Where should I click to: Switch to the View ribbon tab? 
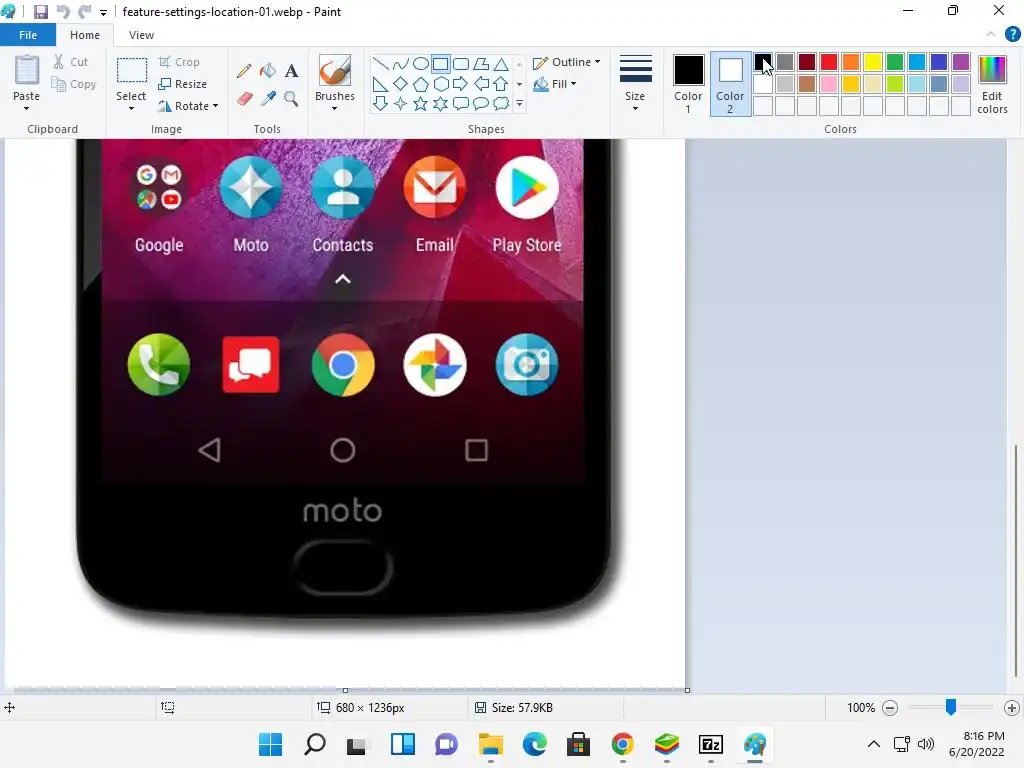tap(141, 35)
